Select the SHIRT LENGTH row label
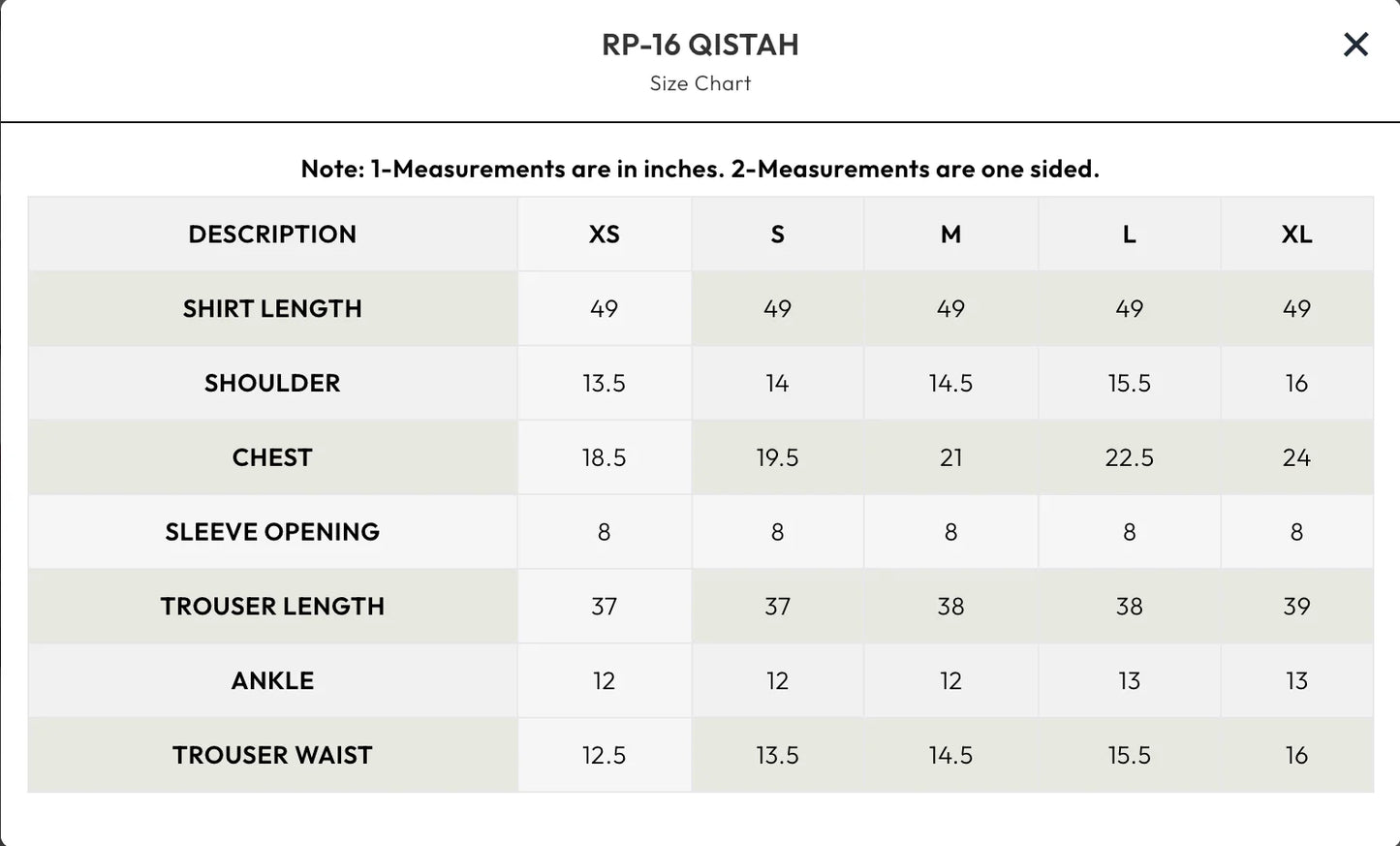Image resolution: width=1400 pixels, height=846 pixels. pyautogui.click(x=272, y=308)
